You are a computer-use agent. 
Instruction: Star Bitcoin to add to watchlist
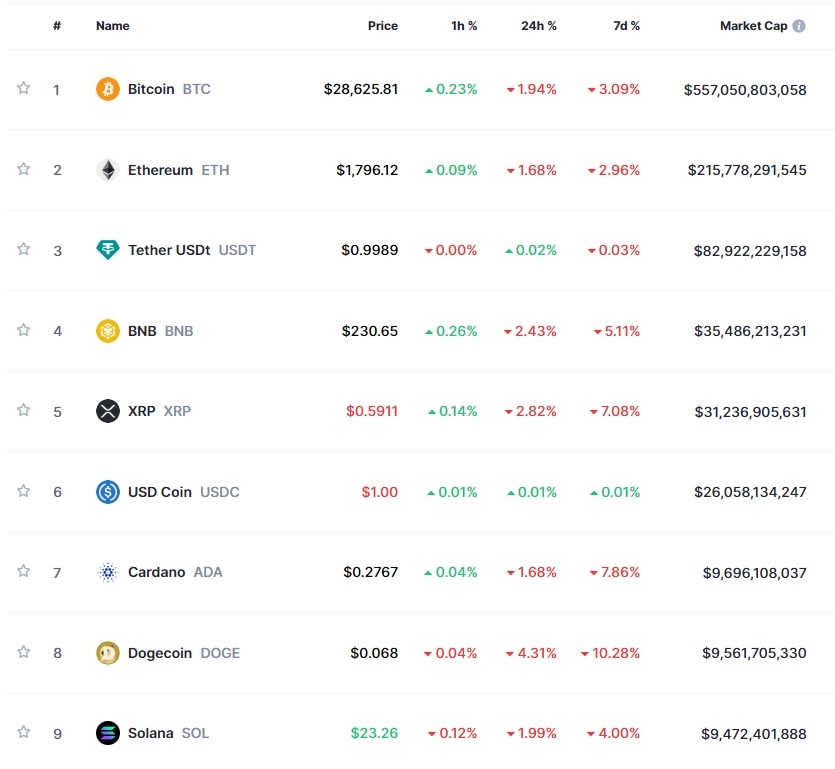point(23,88)
